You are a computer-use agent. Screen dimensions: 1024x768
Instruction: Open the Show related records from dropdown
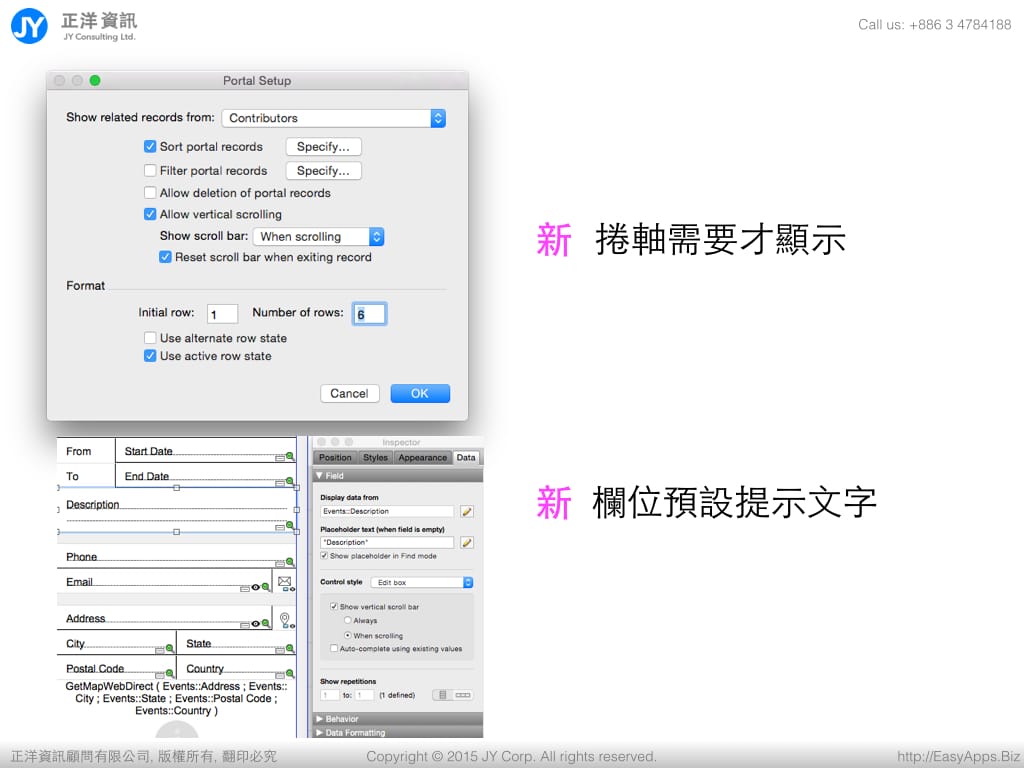[x=333, y=118]
